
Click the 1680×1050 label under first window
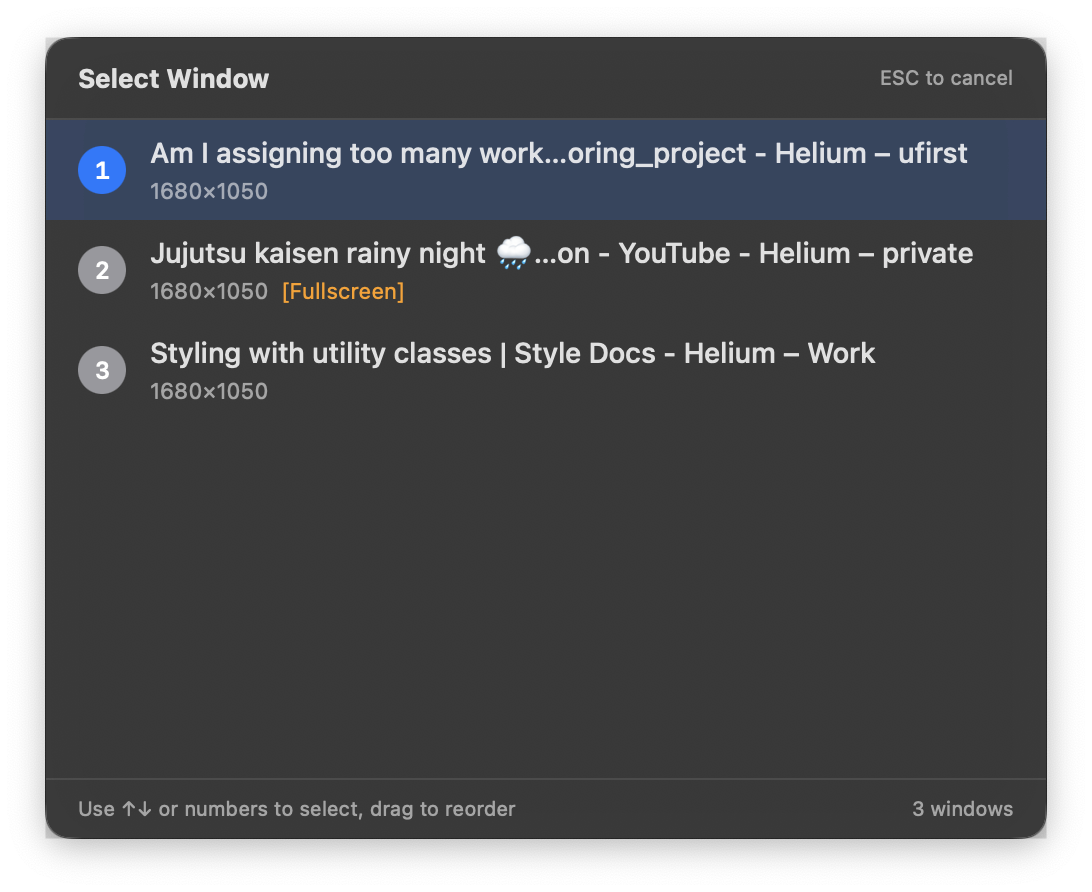click(209, 191)
